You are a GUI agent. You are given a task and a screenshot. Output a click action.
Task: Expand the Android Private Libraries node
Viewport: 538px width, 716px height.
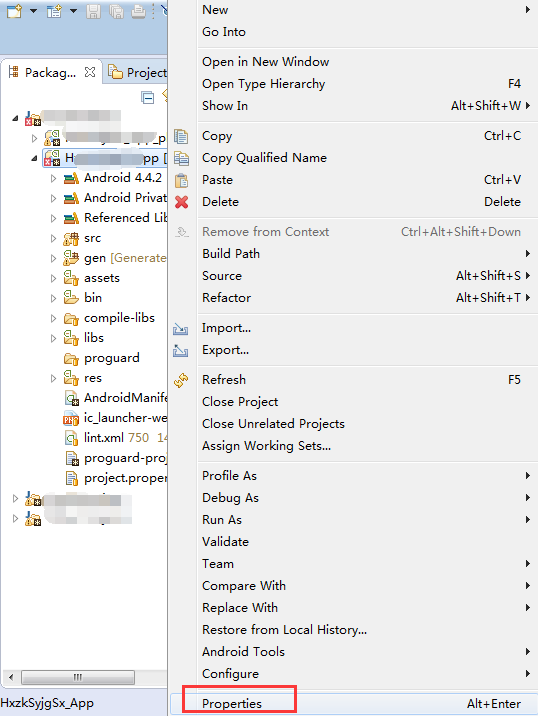click(53, 198)
